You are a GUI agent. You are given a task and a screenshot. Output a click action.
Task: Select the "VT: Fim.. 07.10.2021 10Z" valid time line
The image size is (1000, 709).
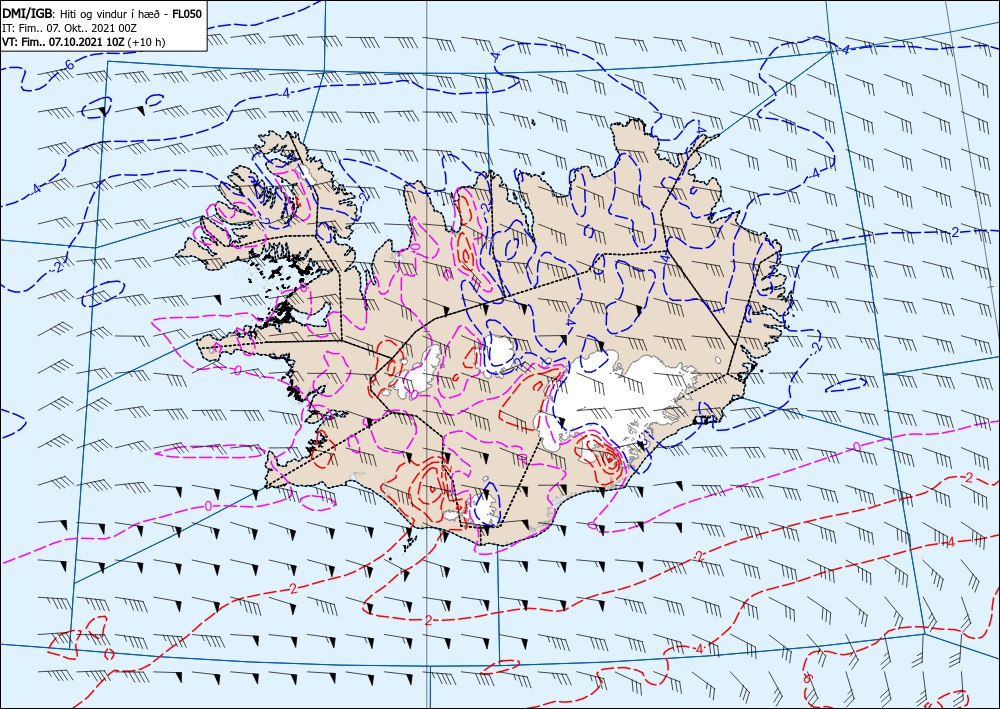click(84, 42)
